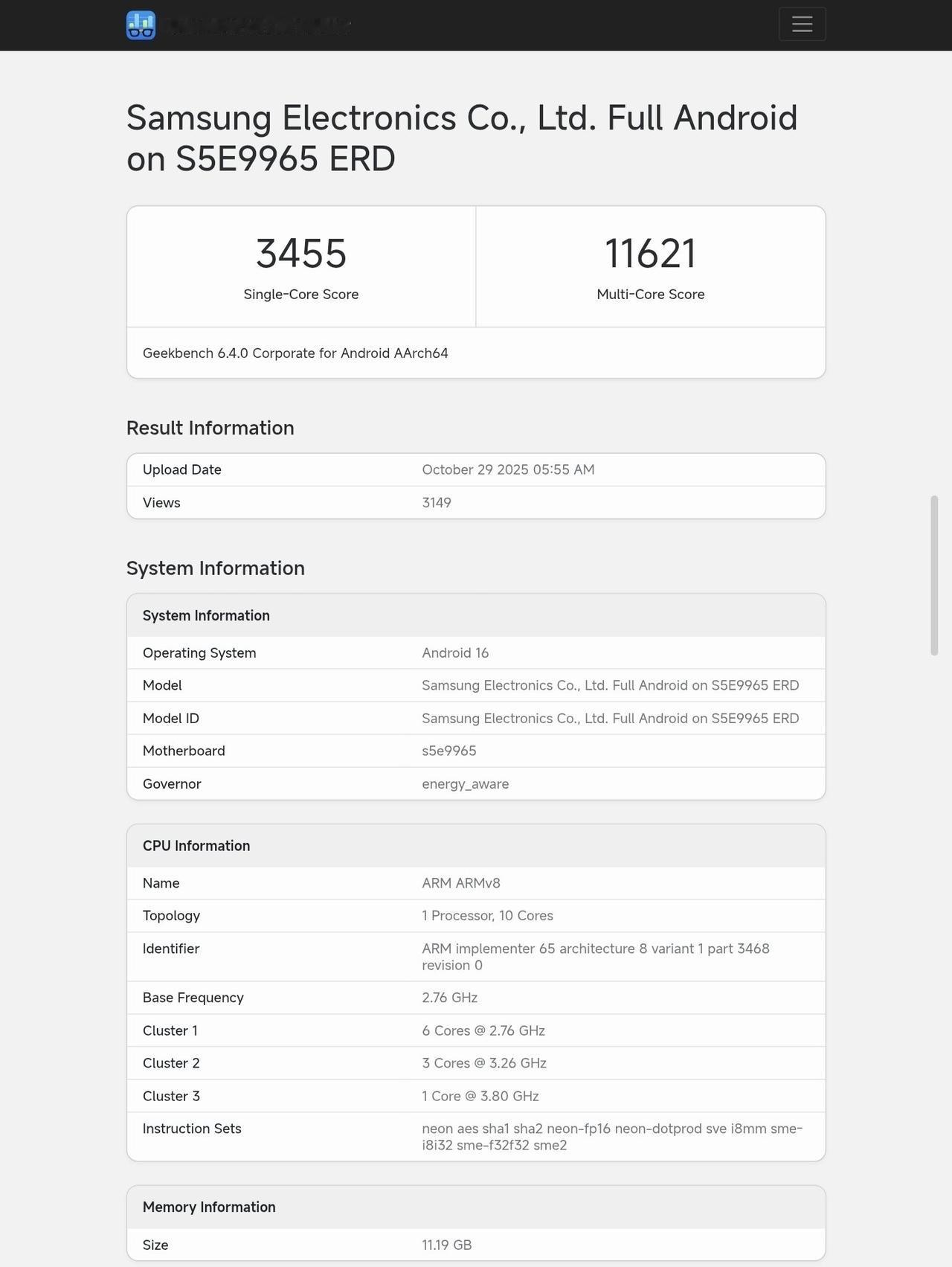This screenshot has width=952, height=1267.
Task: Select the ARM implementer 65 identifier text
Action: click(596, 957)
